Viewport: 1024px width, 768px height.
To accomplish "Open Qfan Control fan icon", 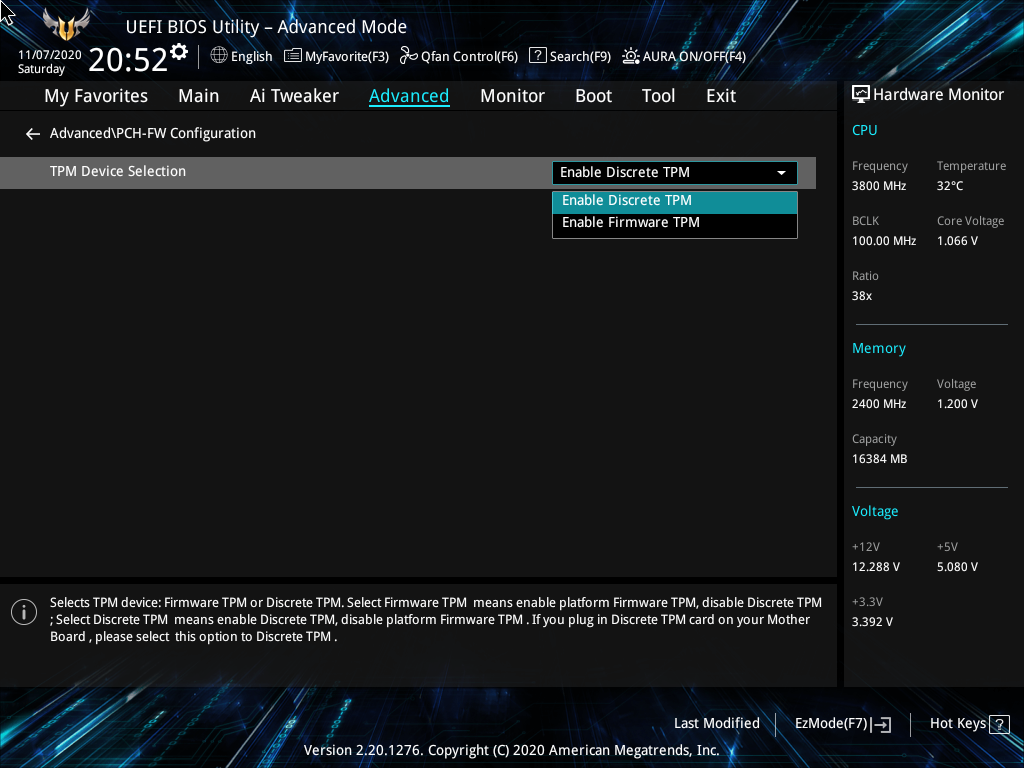I will coord(409,56).
